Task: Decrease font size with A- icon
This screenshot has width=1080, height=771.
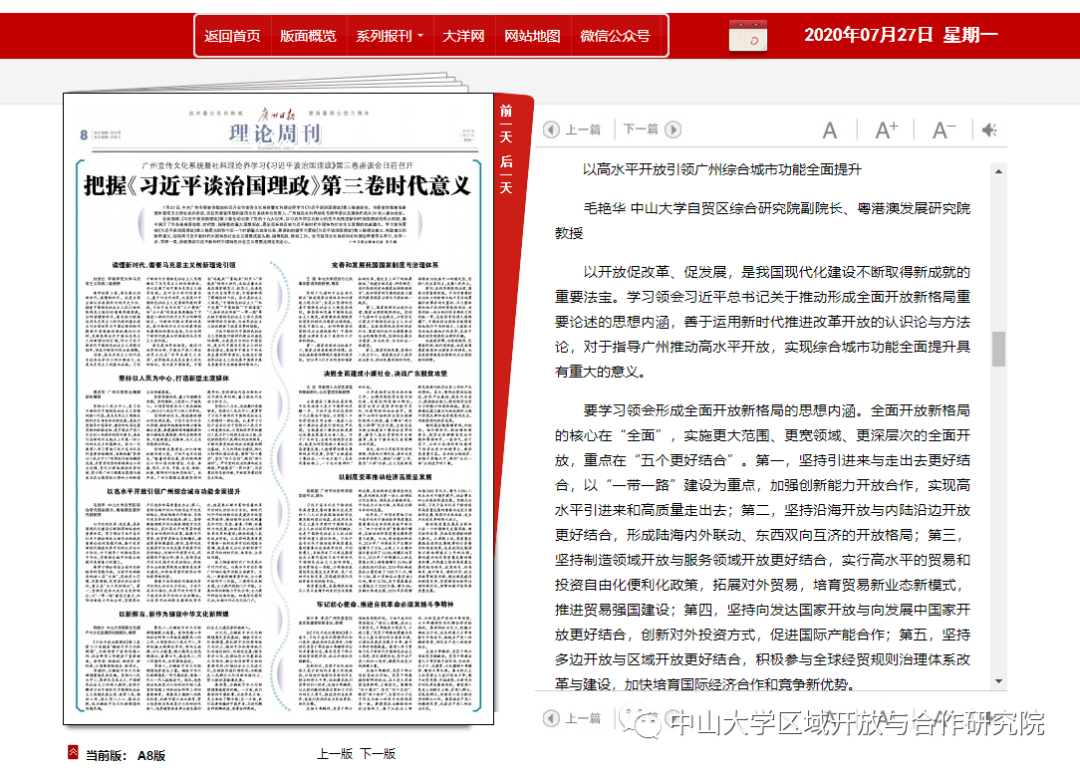Action: pyautogui.click(x=944, y=130)
